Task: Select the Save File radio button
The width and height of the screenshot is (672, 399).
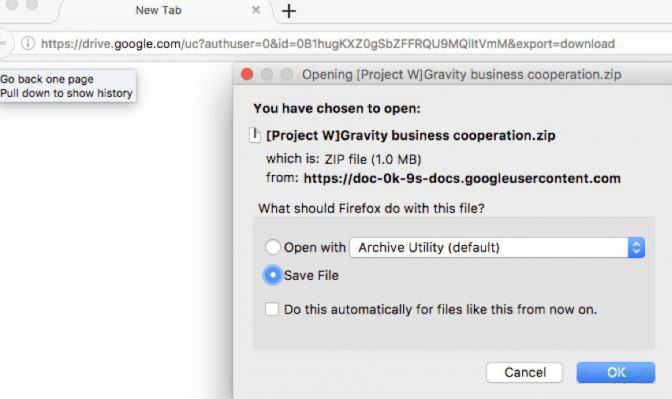Action: coord(273,275)
